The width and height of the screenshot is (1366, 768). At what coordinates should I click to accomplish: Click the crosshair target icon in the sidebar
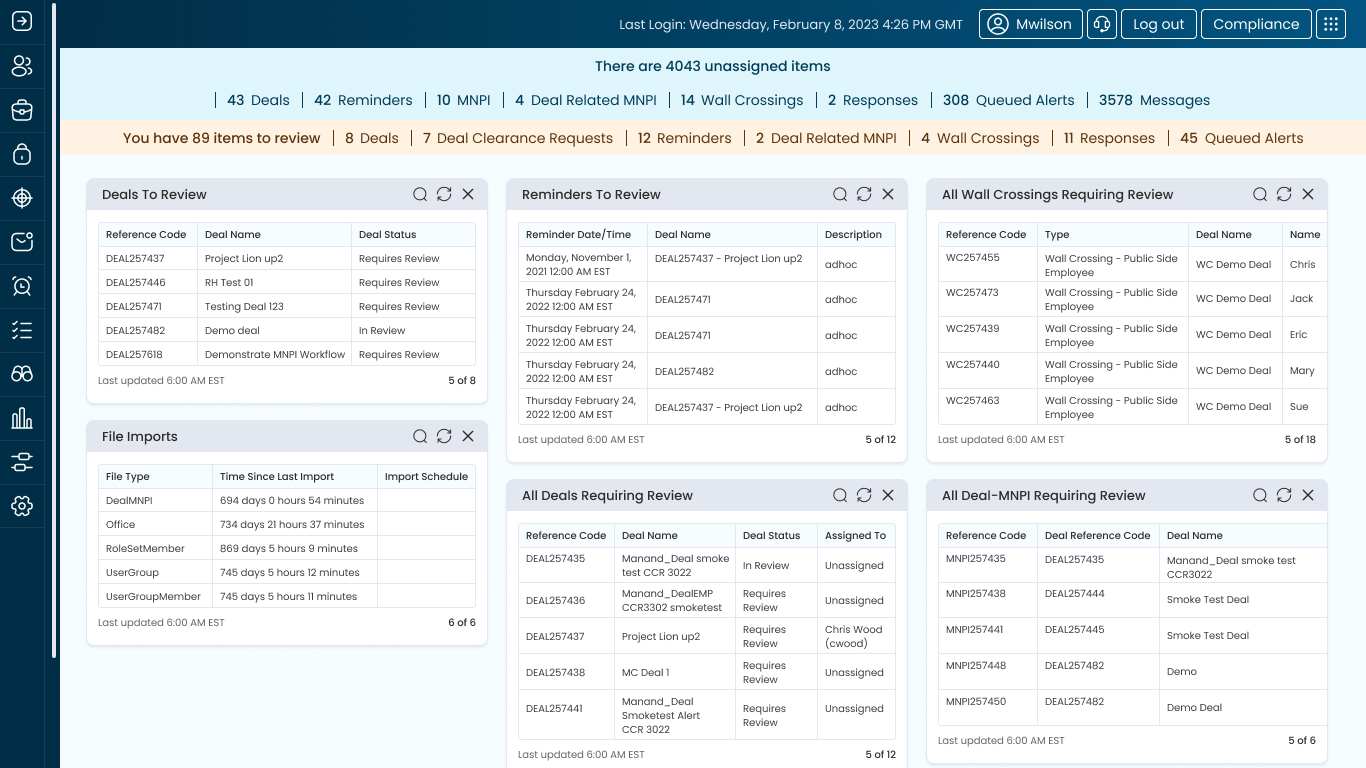[22, 198]
